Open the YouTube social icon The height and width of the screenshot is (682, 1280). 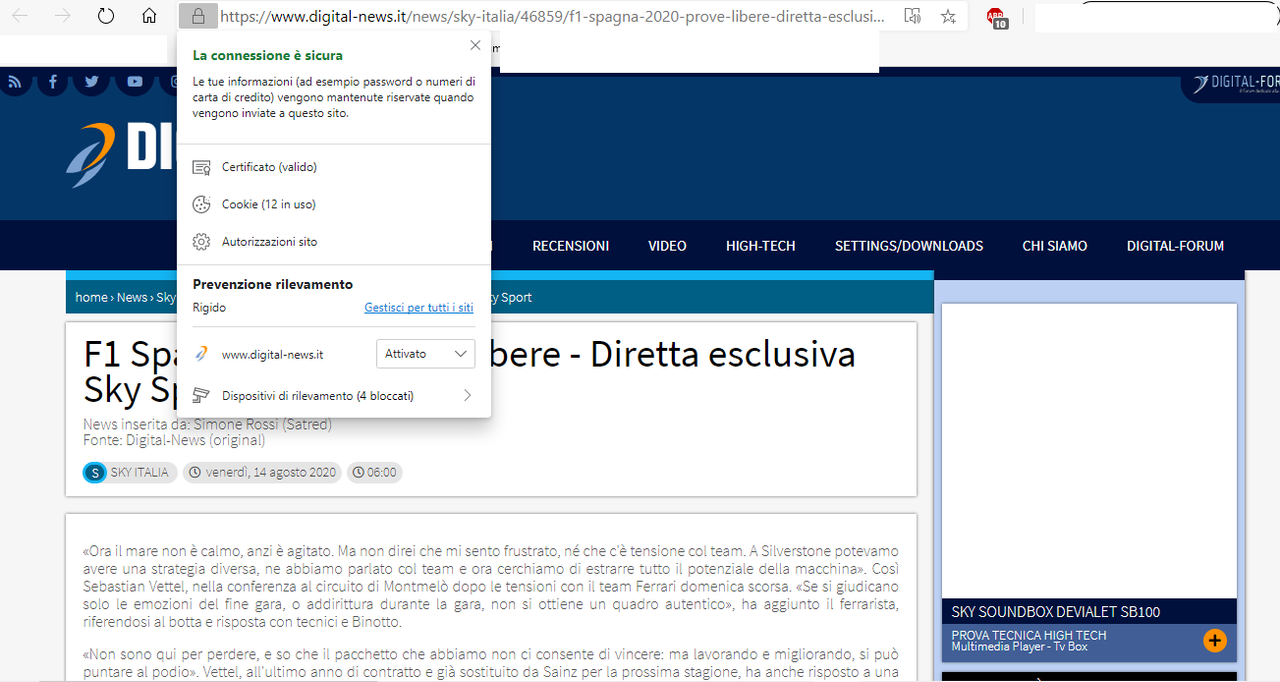click(x=135, y=82)
